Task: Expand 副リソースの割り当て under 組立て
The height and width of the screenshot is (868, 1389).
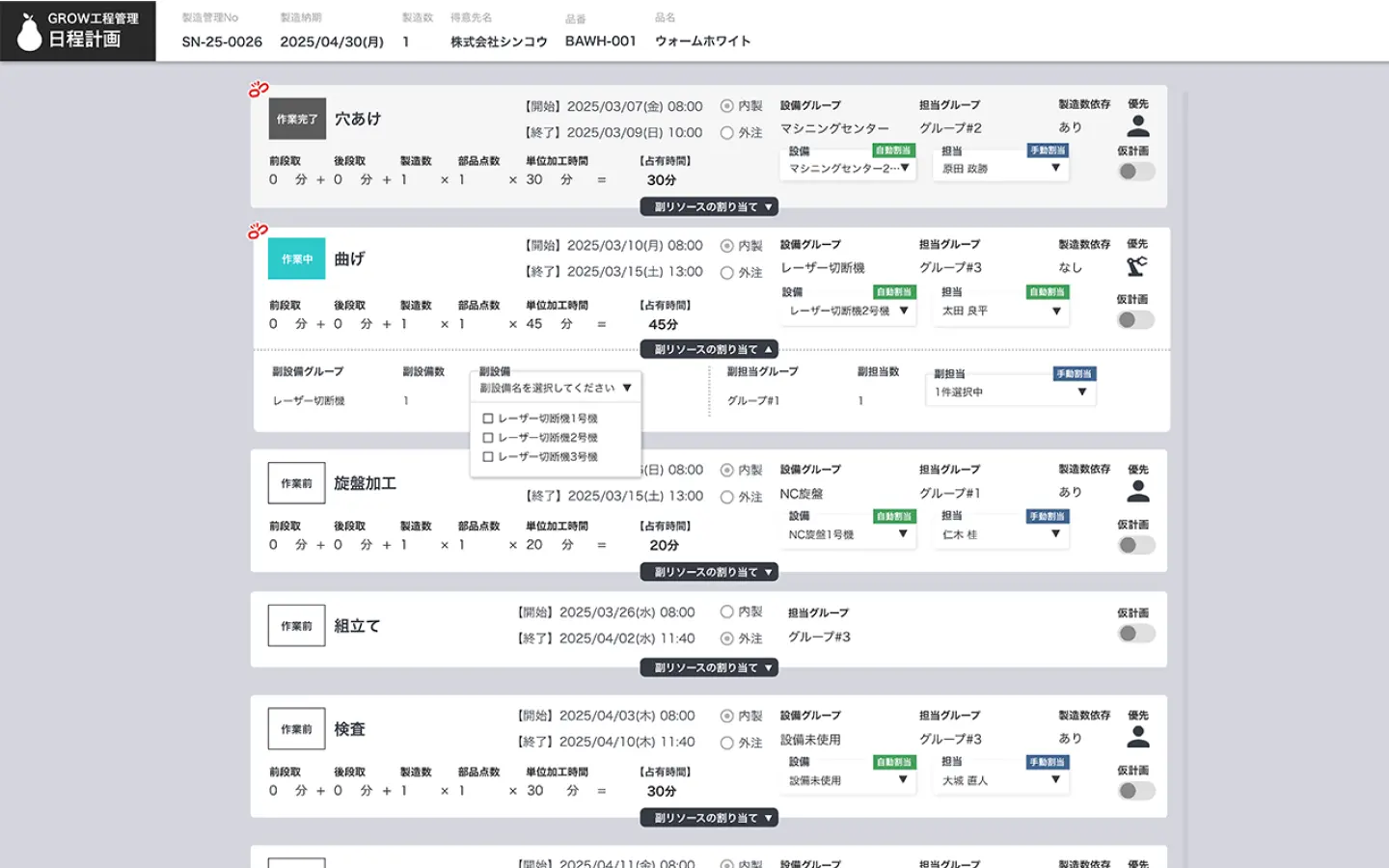Action: [709, 667]
